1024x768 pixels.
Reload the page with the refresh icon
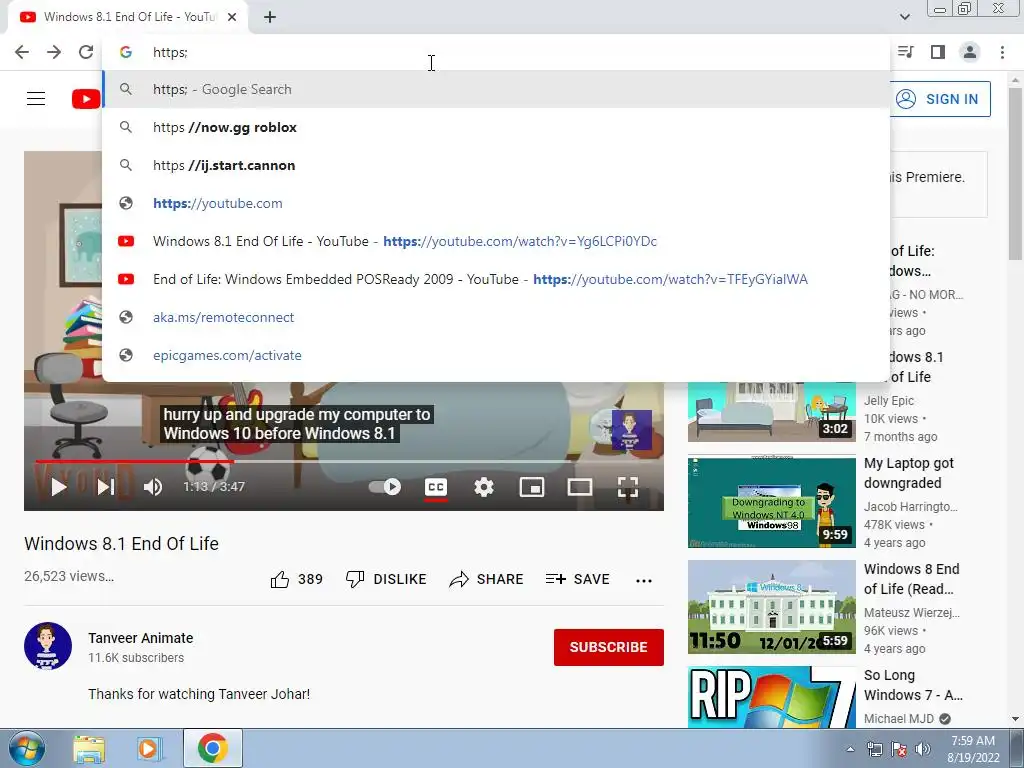(86, 52)
